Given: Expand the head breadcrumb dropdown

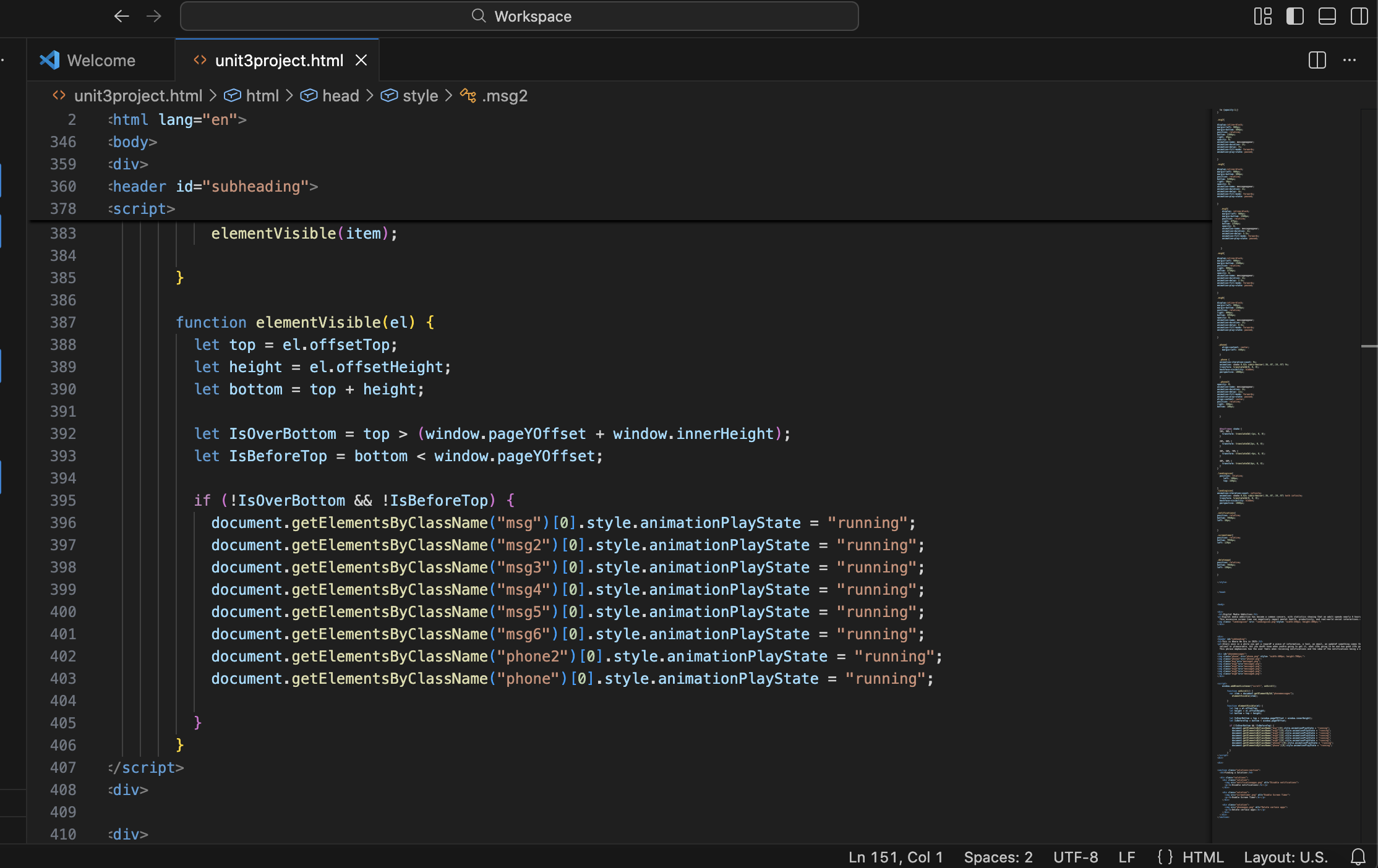Looking at the screenshot, I should pos(340,96).
